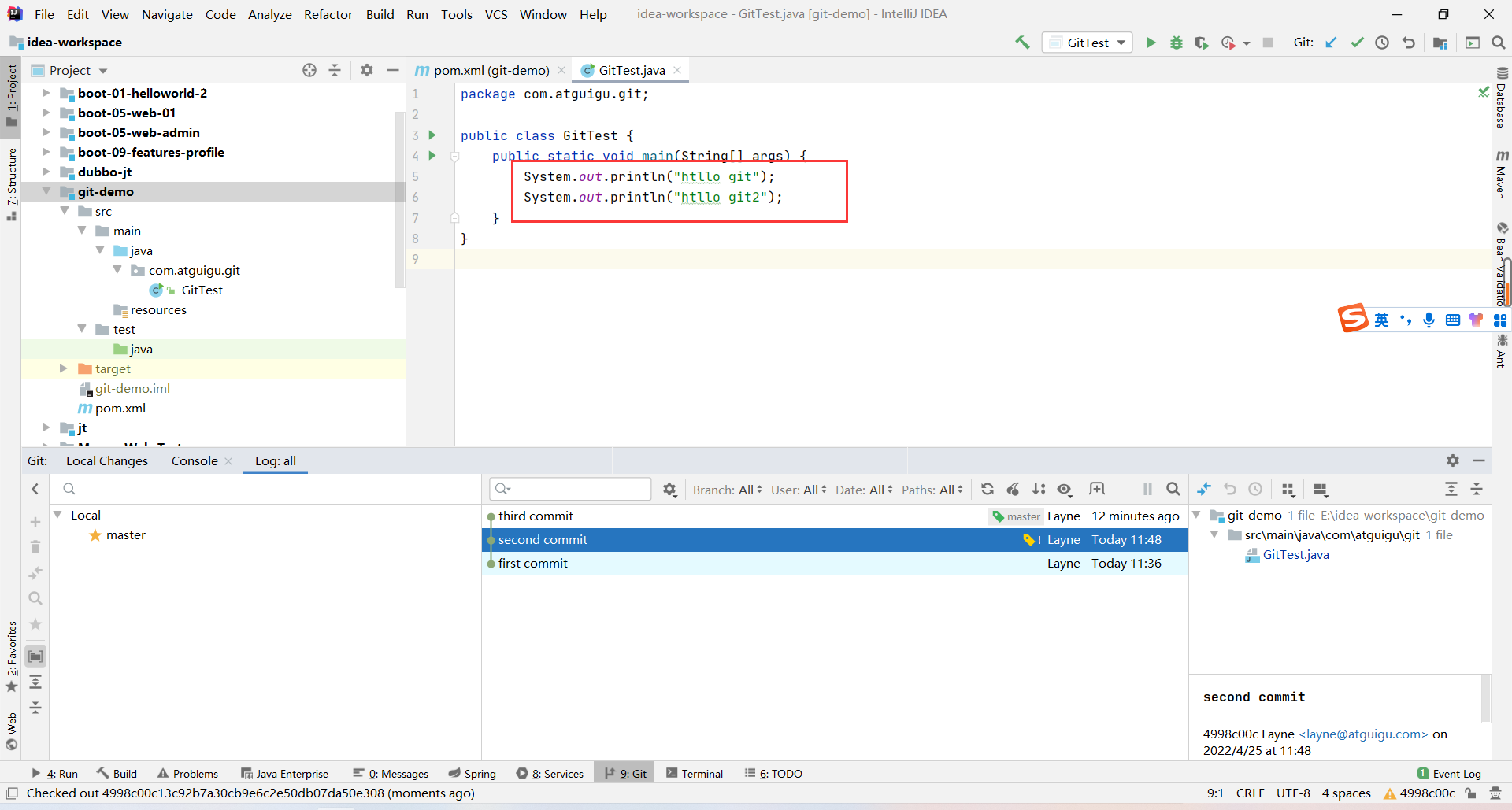This screenshot has width=1512, height=810.
Task: Collapse the git-demo module node
Action: tap(46, 191)
